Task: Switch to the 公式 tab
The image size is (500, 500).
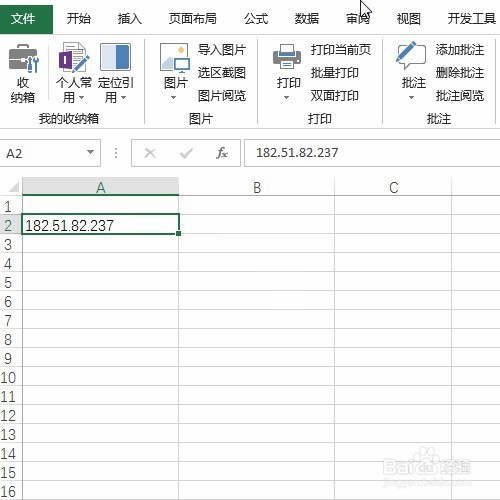Action: tap(256, 19)
